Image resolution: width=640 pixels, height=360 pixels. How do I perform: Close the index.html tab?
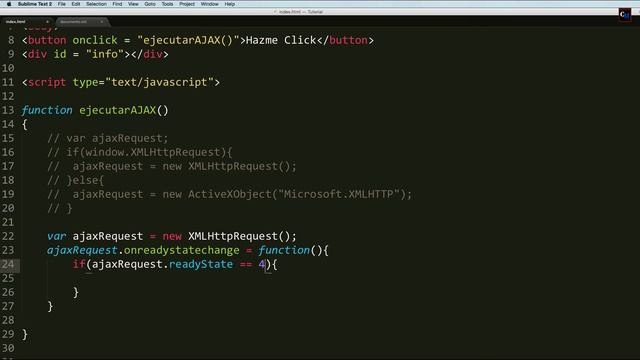click(x=47, y=22)
